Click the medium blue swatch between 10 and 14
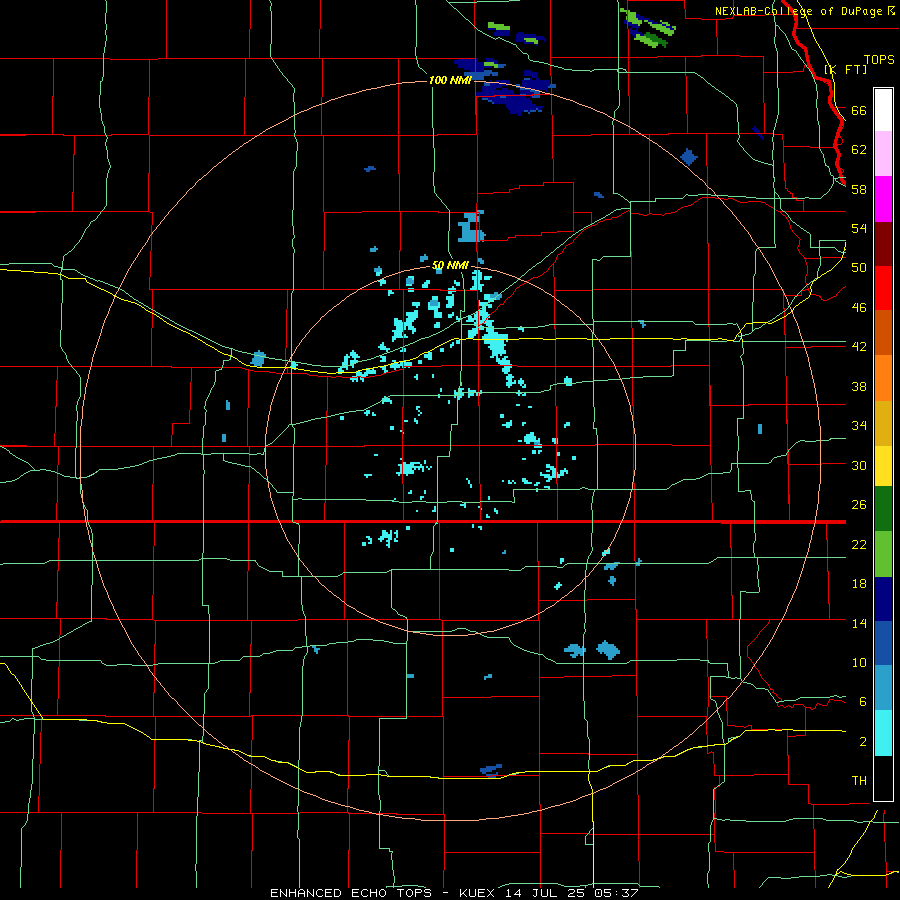Viewport: 900px width, 900px height. pyautogui.click(x=883, y=643)
